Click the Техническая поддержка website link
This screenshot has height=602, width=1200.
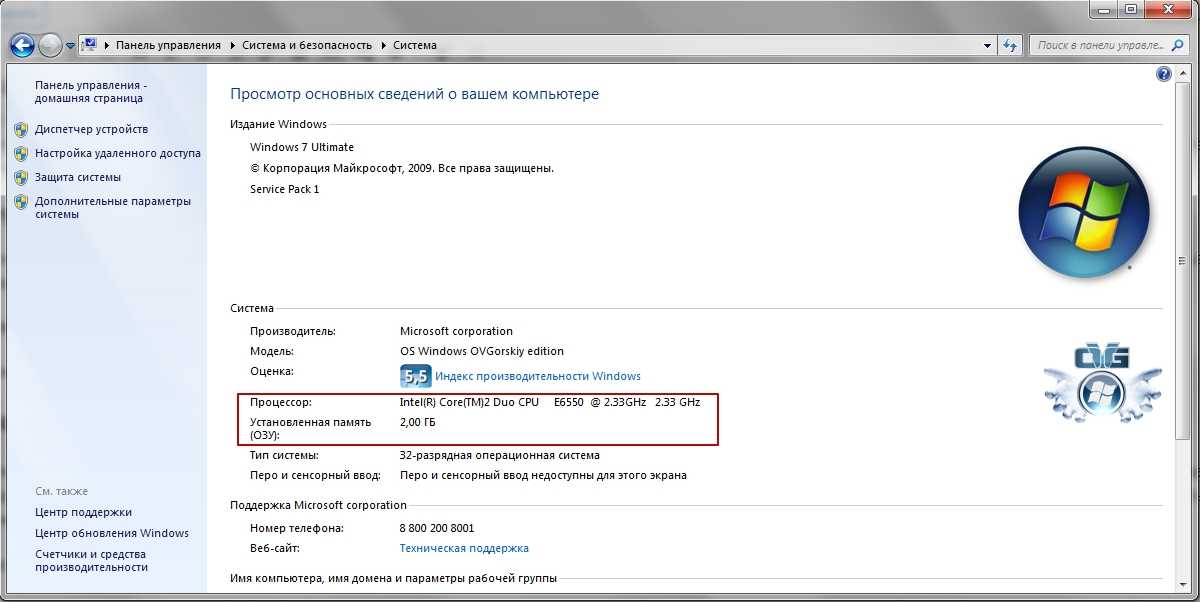click(464, 548)
